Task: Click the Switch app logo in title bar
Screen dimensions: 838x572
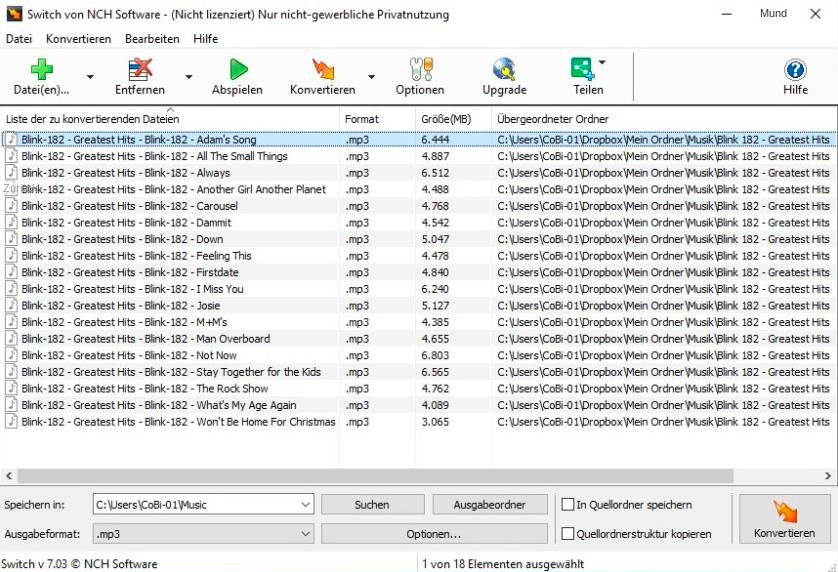Action: 14,13
